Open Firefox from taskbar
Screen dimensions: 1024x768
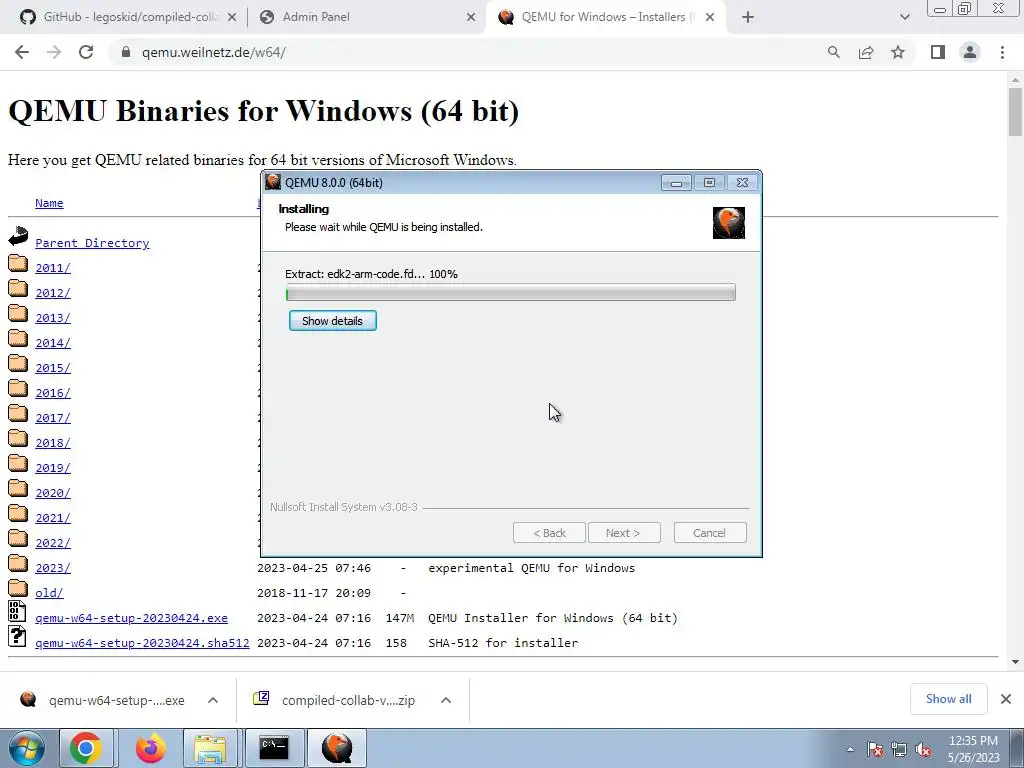point(150,748)
